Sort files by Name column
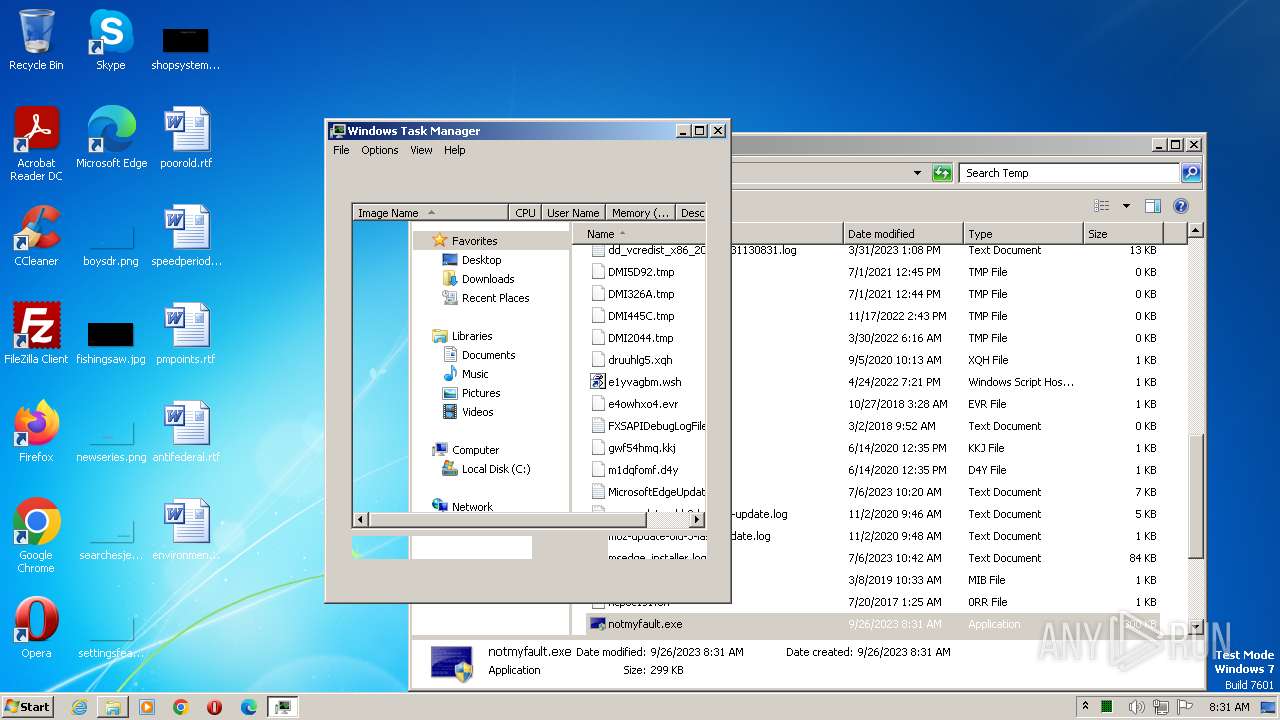The image size is (1280, 720). tap(640, 234)
